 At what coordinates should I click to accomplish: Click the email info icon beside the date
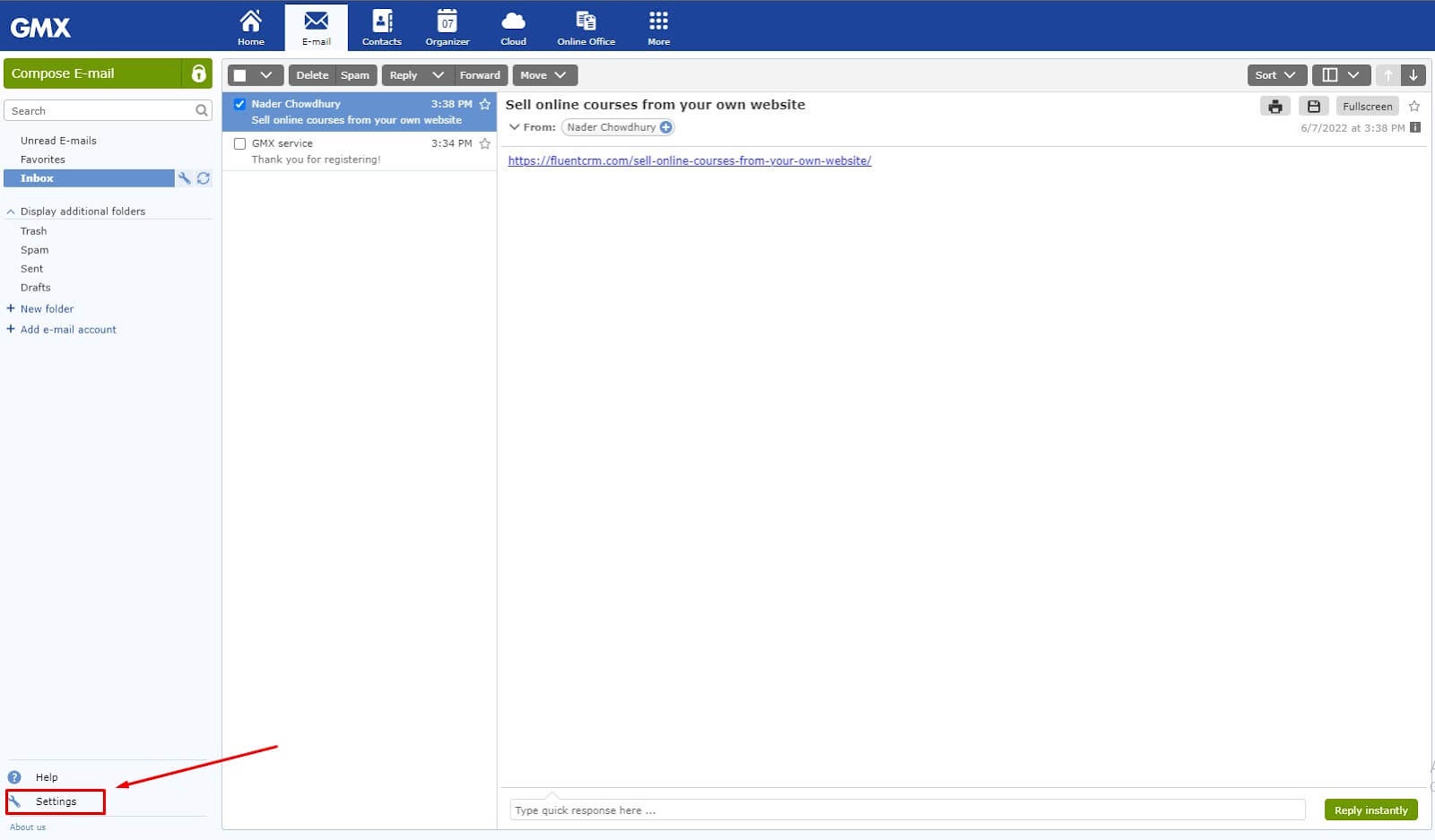(1415, 127)
